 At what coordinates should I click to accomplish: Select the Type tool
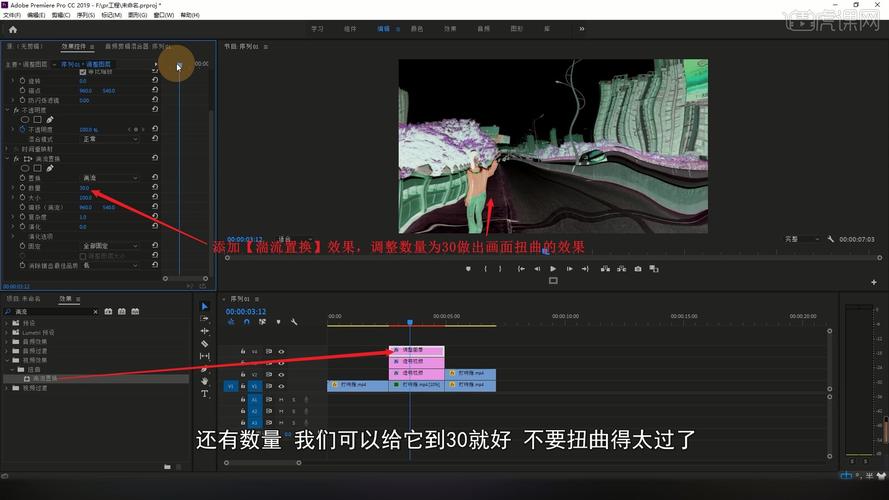[x=205, y=393]
